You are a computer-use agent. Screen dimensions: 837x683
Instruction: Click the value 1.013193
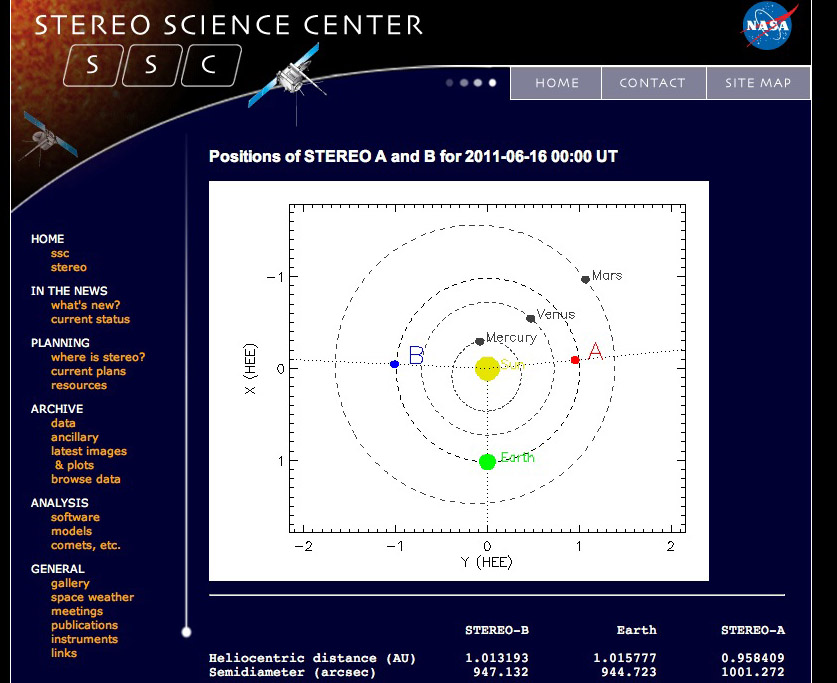[x=496, y=658]
